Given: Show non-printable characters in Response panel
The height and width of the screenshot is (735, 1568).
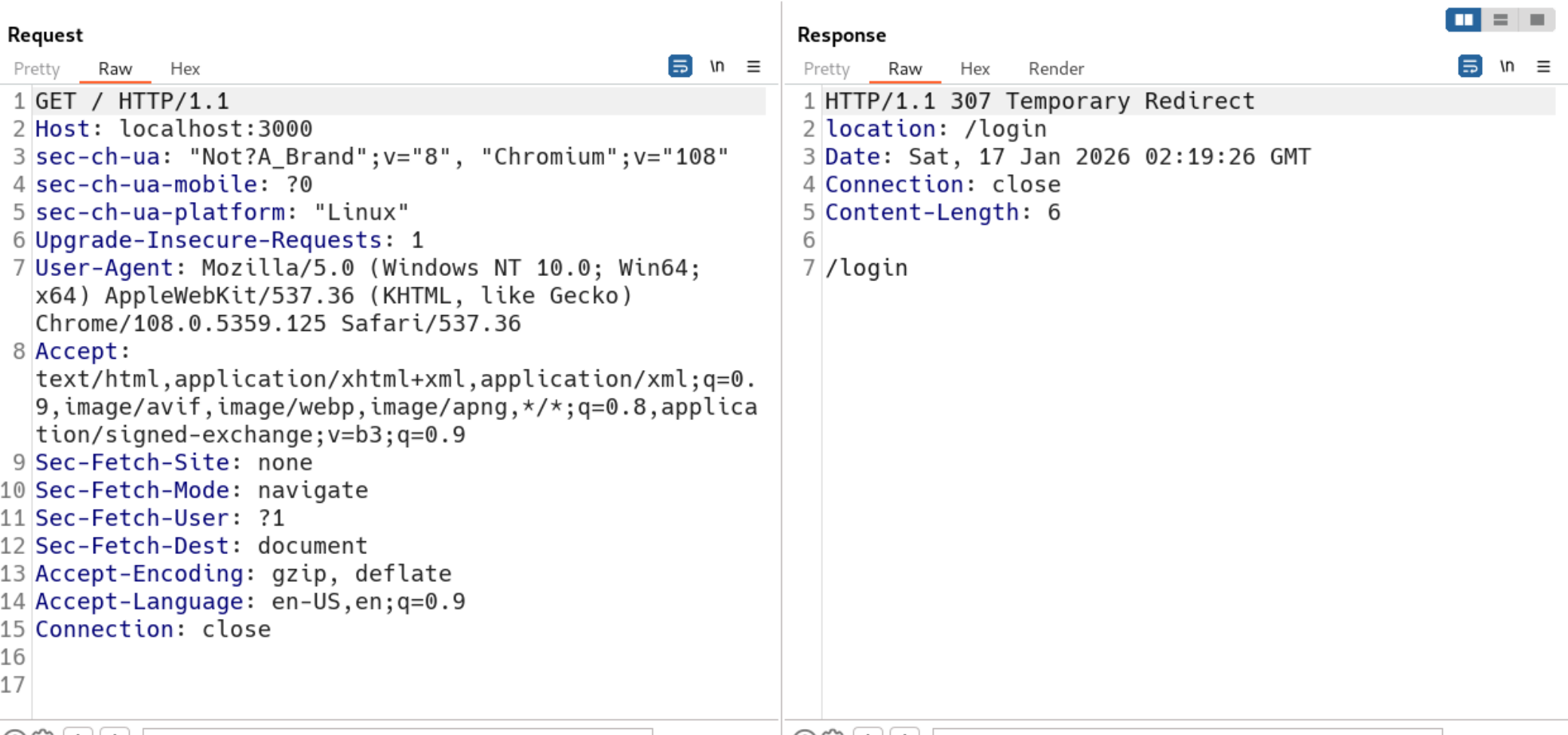Looking at the screenshot, I should 1506,66.
